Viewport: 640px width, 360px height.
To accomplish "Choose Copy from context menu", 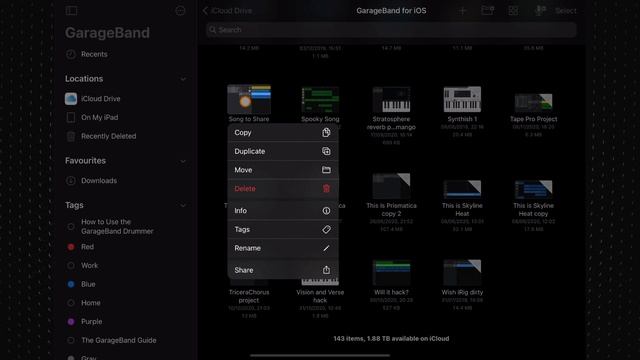I will click(x=283, y=133).
